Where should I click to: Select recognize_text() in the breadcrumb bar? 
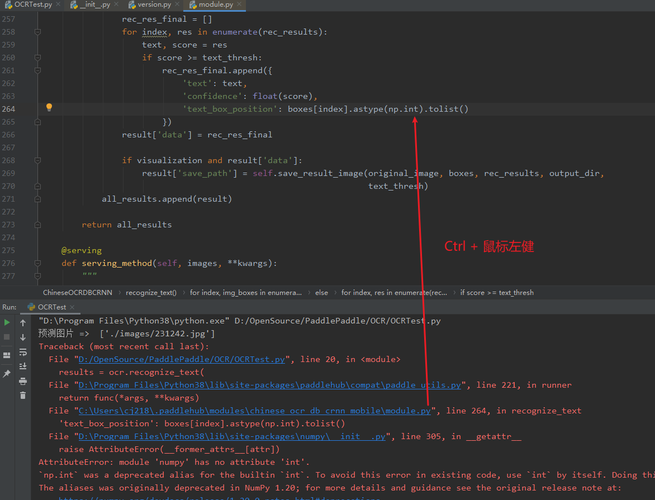coord(151,292)
